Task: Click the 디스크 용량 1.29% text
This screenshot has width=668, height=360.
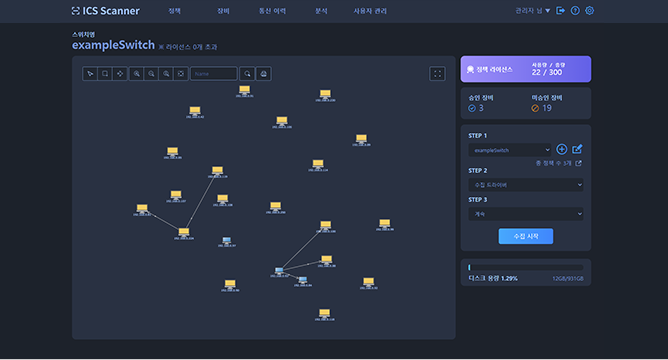Action: click(493, 278)
